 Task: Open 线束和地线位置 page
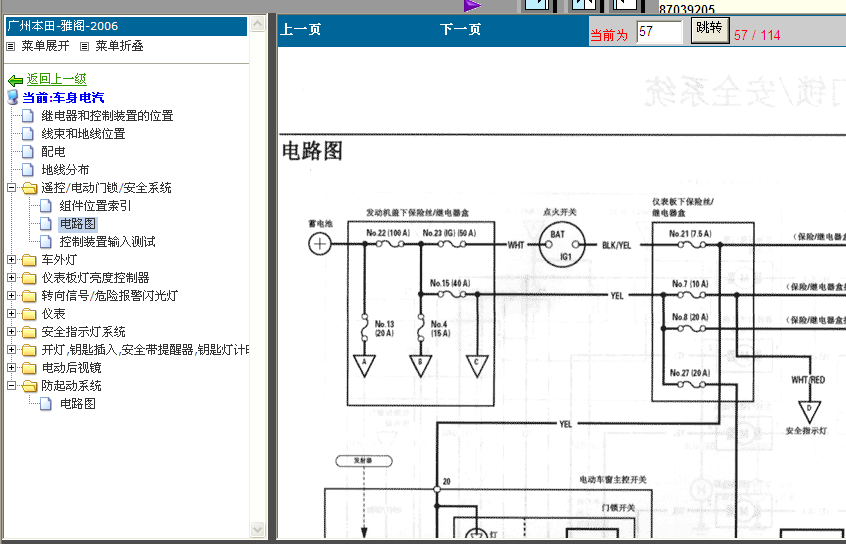84,134
